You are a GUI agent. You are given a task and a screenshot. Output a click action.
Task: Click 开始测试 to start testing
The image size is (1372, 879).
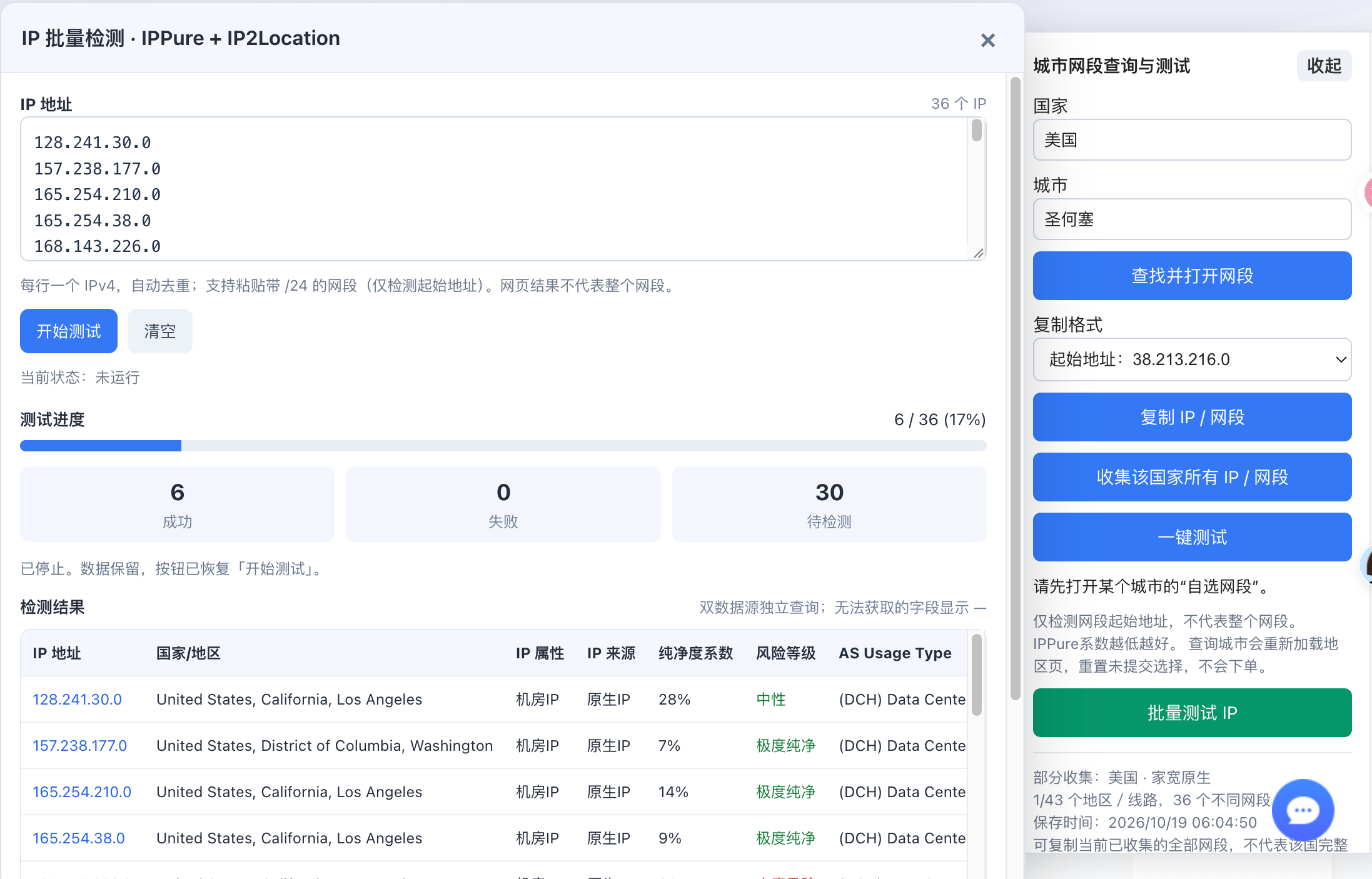69,331
